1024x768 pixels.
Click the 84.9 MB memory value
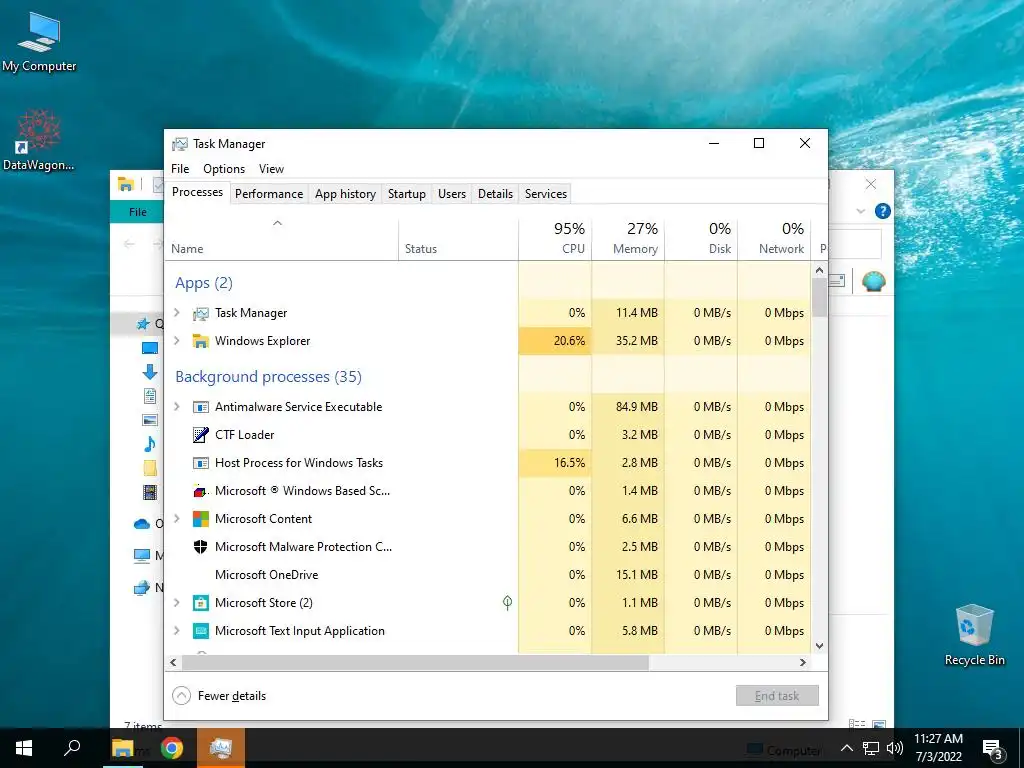click(637, 407)
